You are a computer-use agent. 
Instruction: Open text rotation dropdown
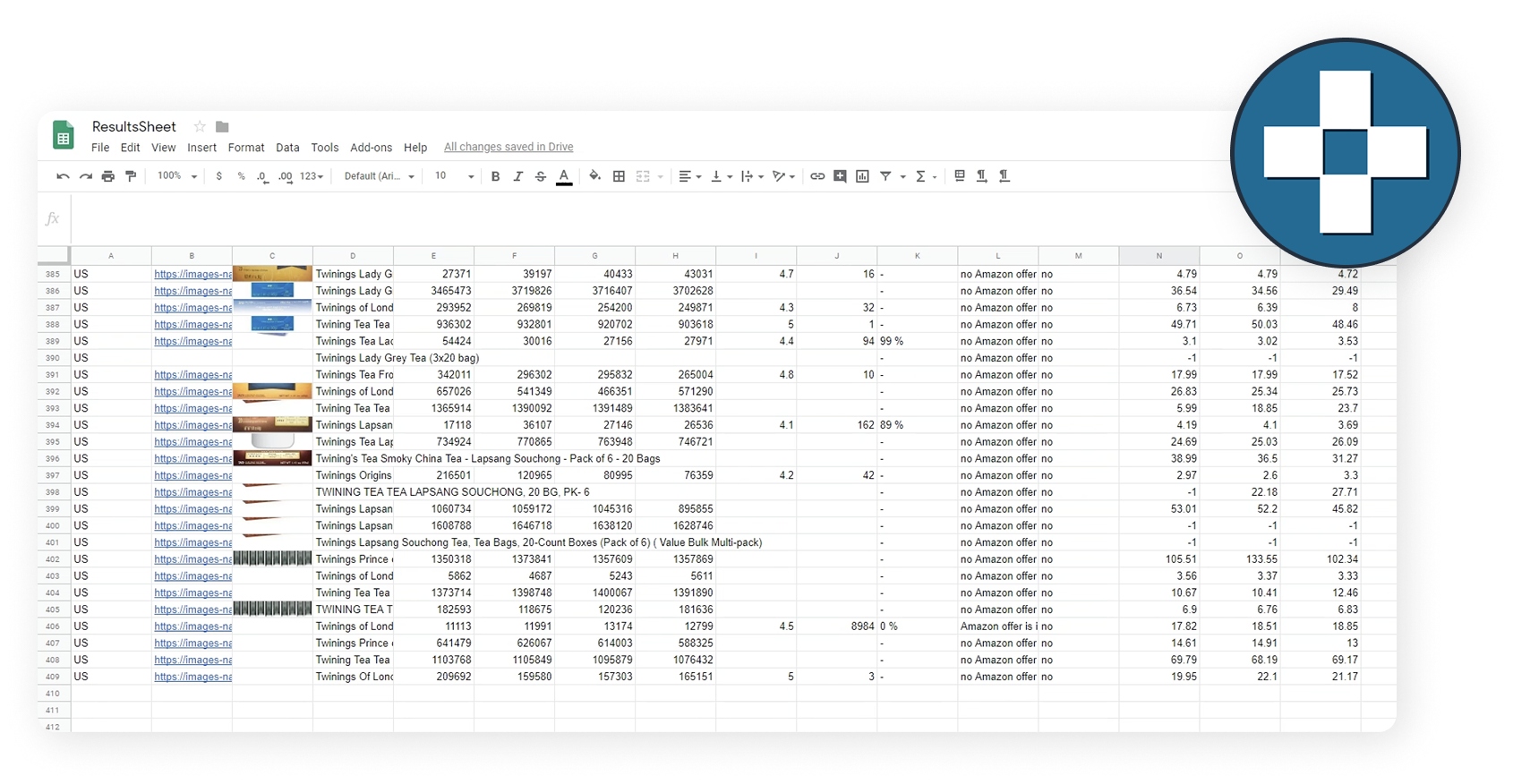click(x=783, y=176)
